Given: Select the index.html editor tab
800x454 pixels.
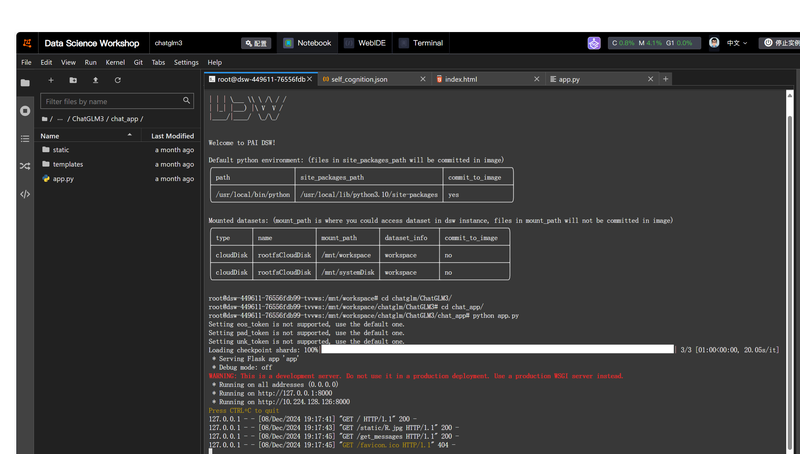Looking at the screenshot, I should pos(488,79).
